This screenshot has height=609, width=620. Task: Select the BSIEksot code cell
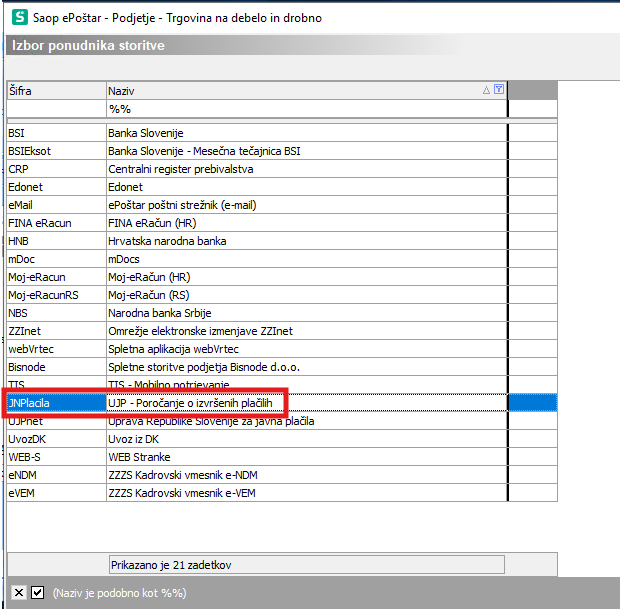point(57,151)
